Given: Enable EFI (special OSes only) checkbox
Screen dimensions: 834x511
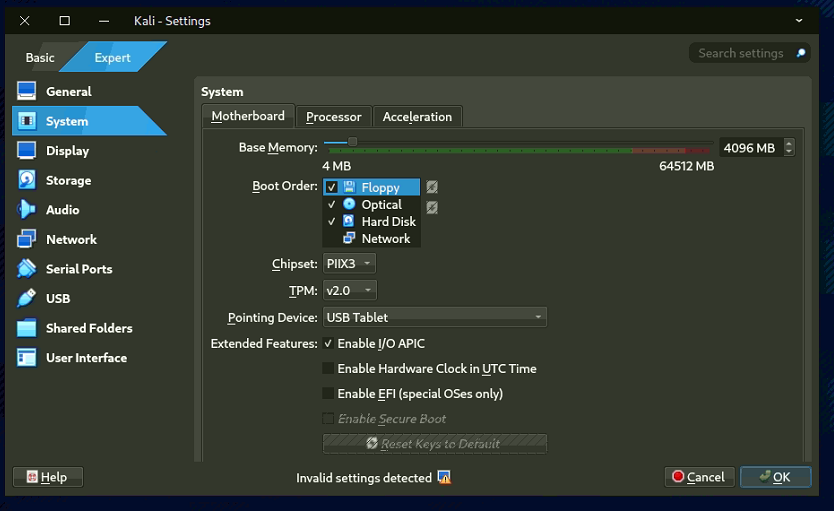Looking at the screenshot, I should click(x=328, y=394).
